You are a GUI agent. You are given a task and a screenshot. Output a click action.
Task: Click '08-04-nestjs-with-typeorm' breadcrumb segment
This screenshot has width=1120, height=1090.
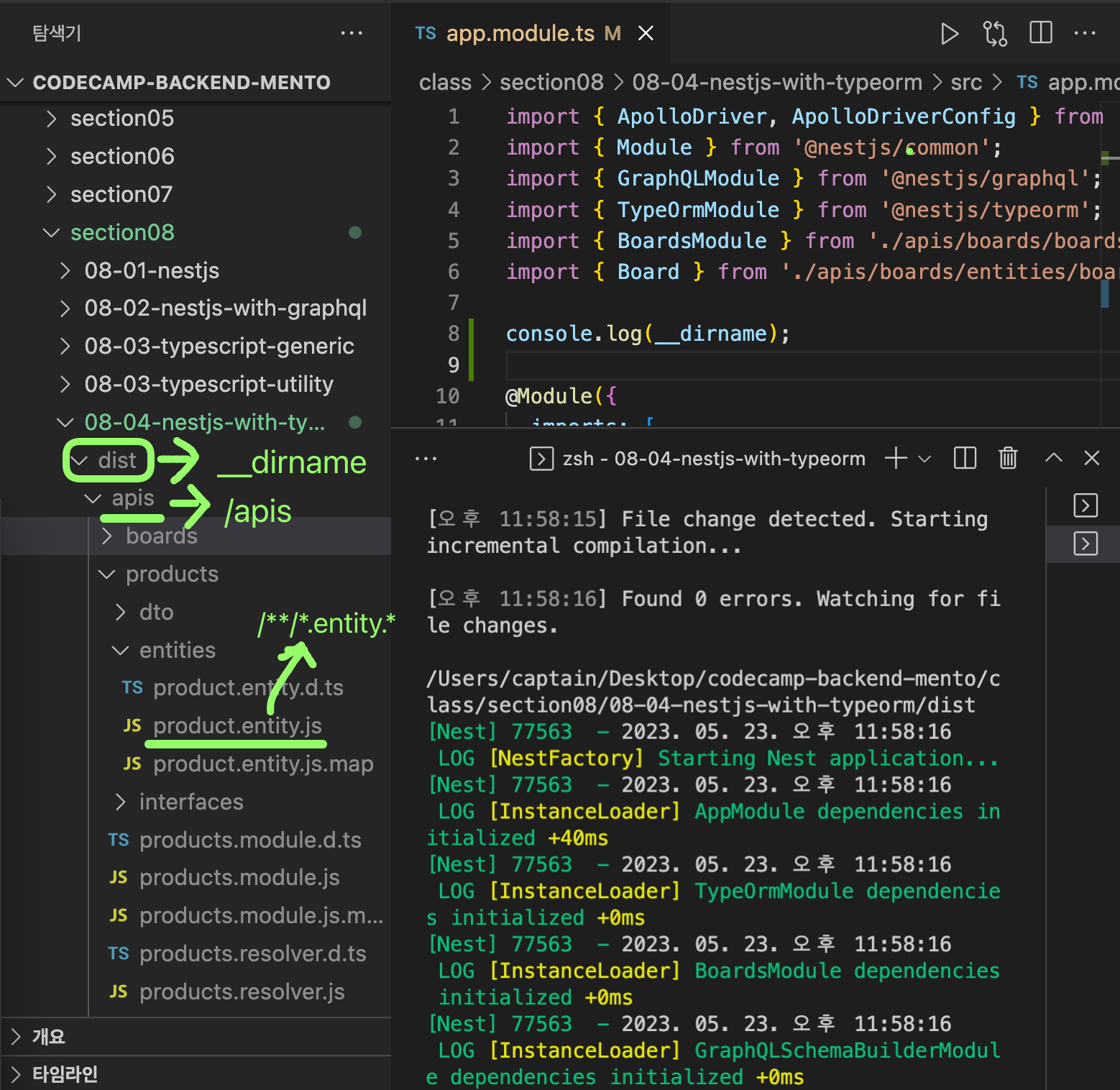pos(776,83)
